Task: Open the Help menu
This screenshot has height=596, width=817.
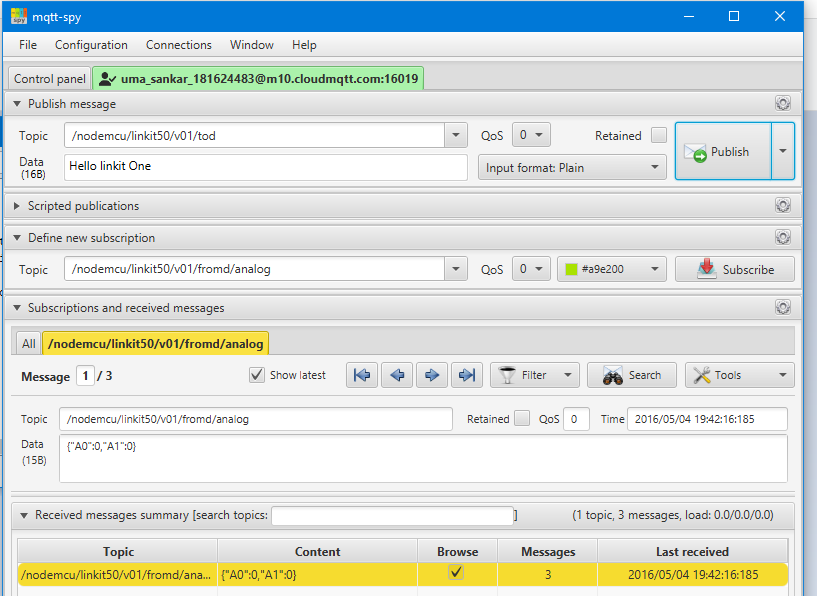Action: [x=304, y=45]
